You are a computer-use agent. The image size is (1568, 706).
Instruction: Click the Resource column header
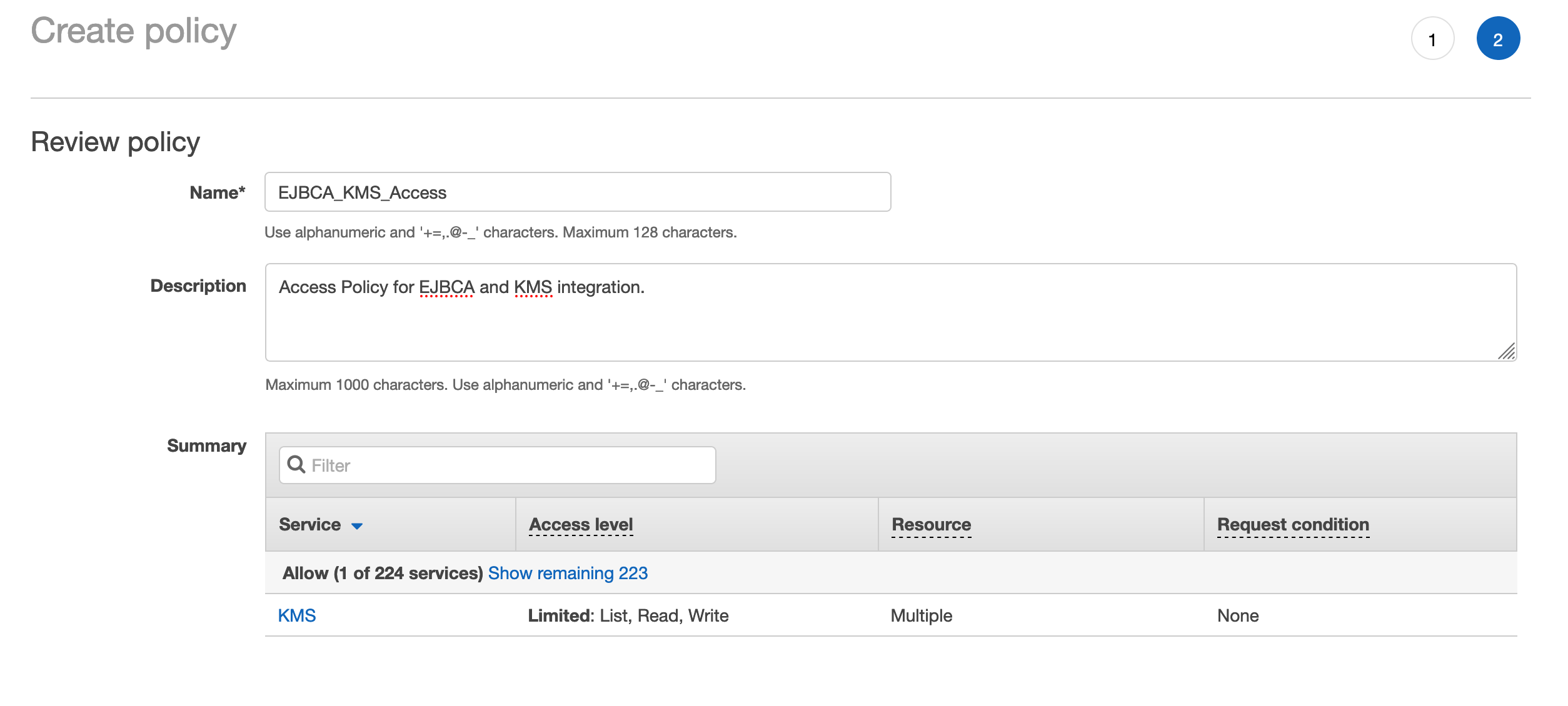coord(931,525)
